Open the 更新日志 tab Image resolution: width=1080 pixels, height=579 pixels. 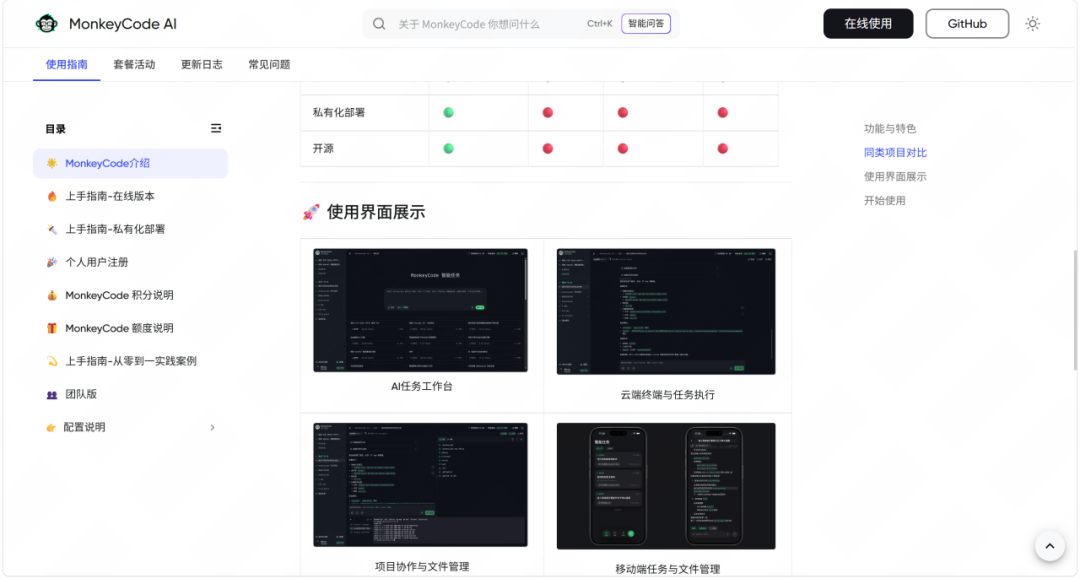coord(202,65)
